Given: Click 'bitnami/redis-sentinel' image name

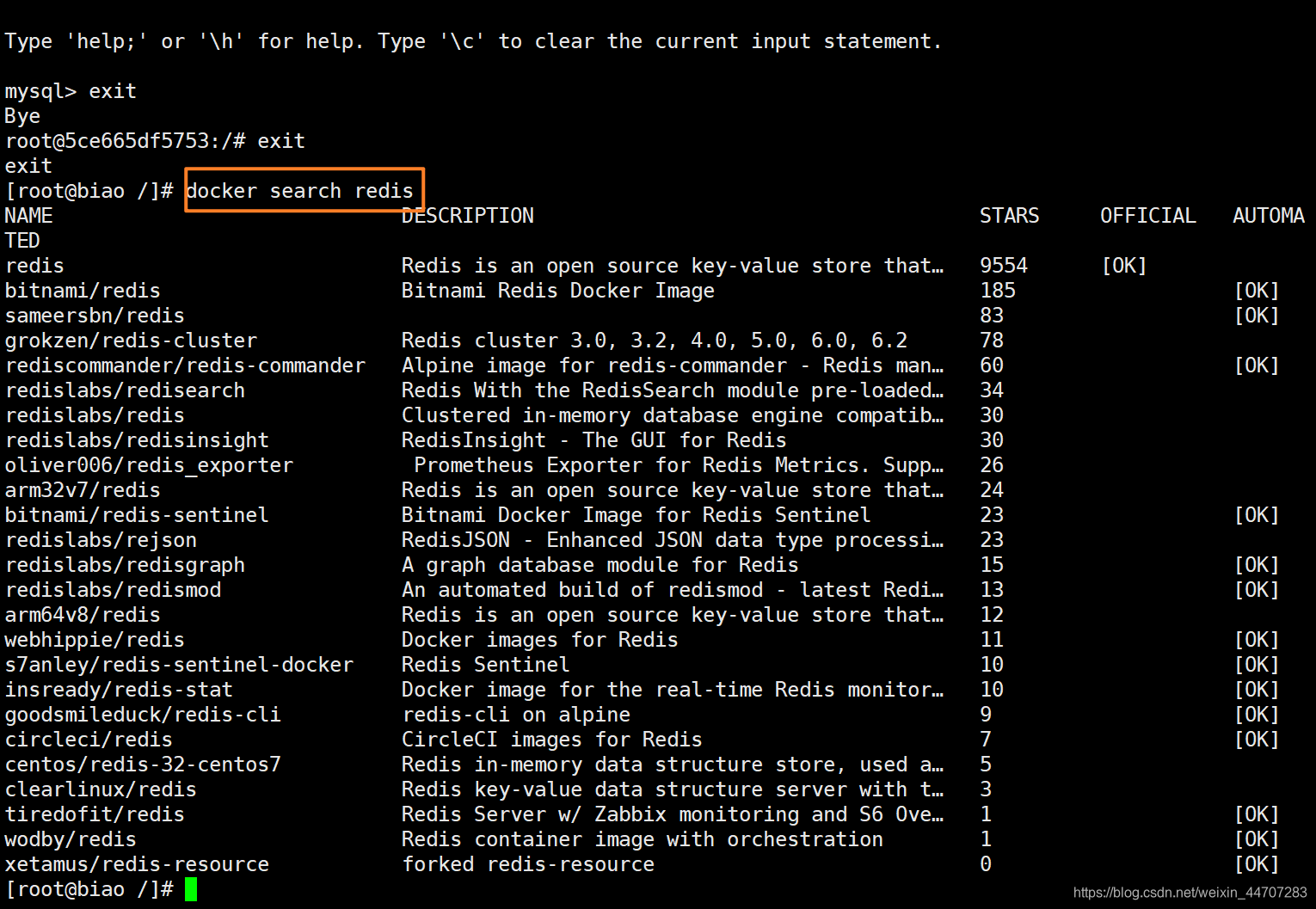Looking at the screenshot, I should coord(137,515).
